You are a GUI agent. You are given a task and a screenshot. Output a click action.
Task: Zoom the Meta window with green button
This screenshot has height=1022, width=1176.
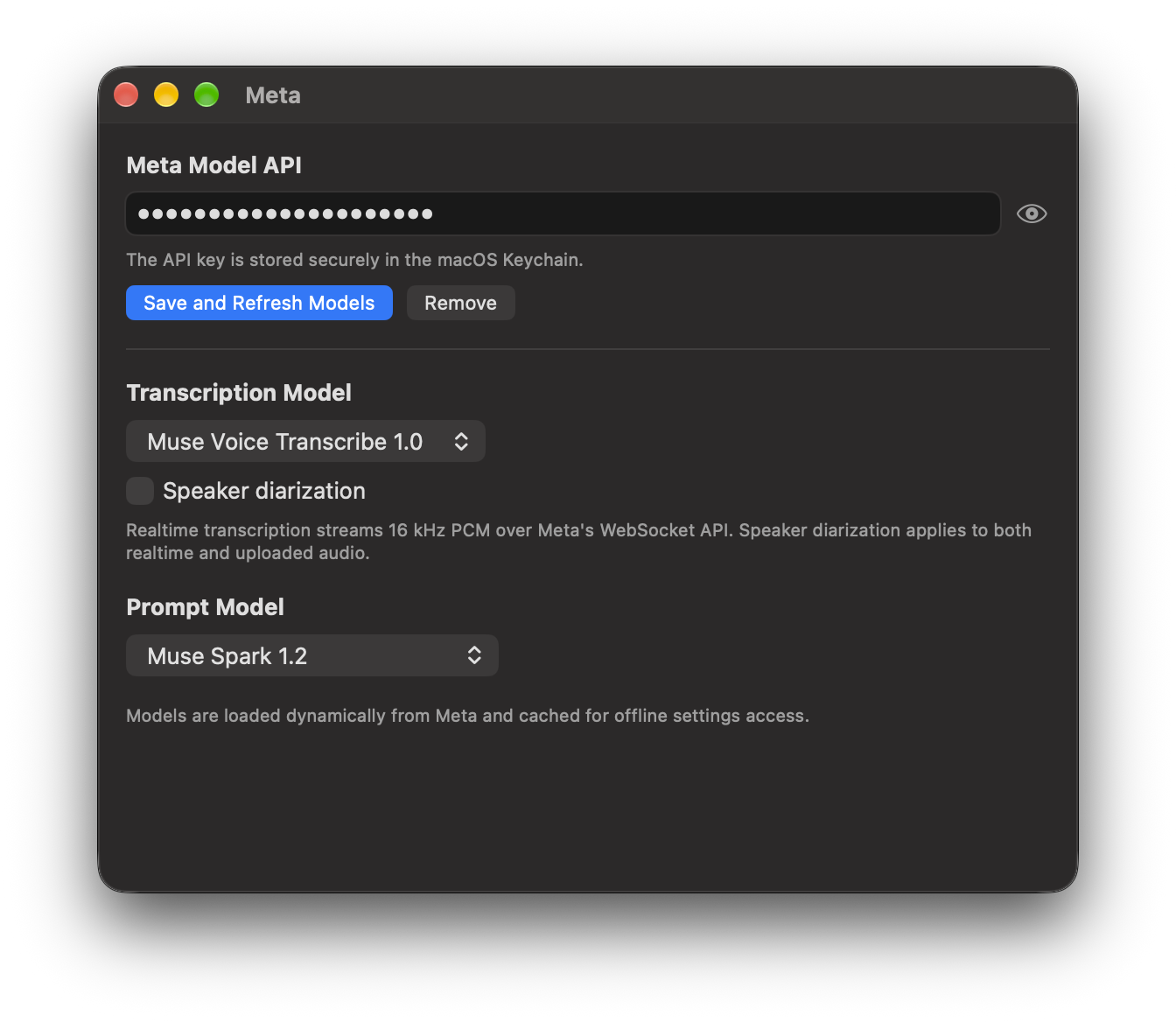click(206, 94)
